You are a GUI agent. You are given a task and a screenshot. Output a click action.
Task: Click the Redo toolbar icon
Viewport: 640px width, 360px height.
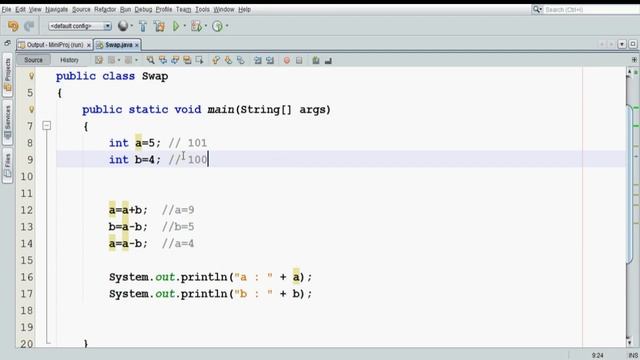[x=29, y=26]
